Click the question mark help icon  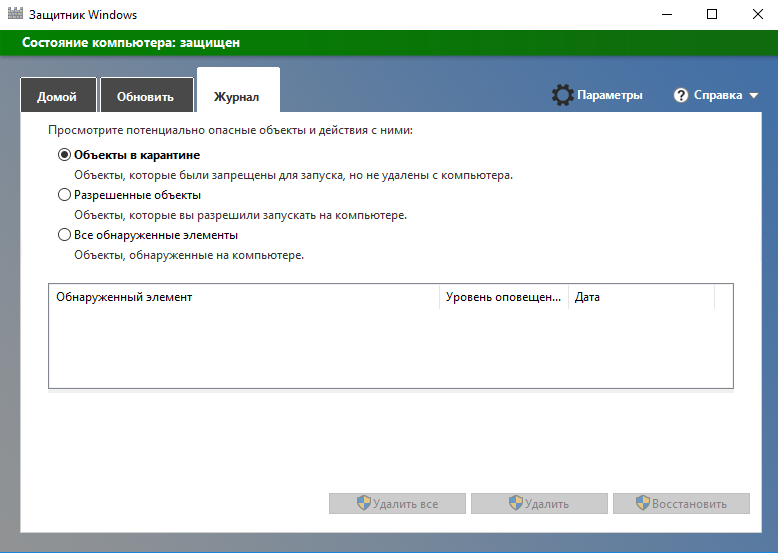coord(681,95)
